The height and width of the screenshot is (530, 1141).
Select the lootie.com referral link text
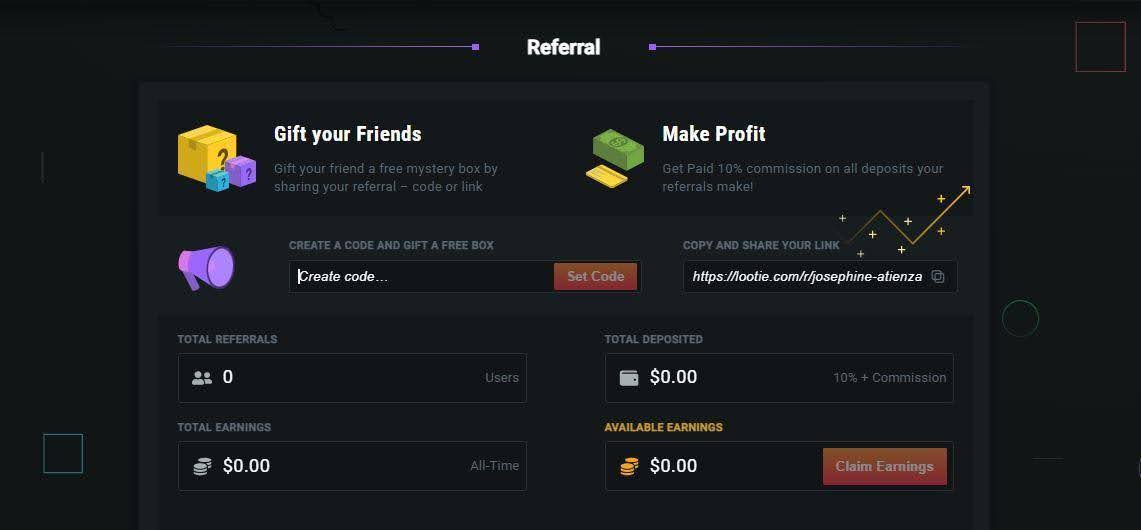[806, 277]
